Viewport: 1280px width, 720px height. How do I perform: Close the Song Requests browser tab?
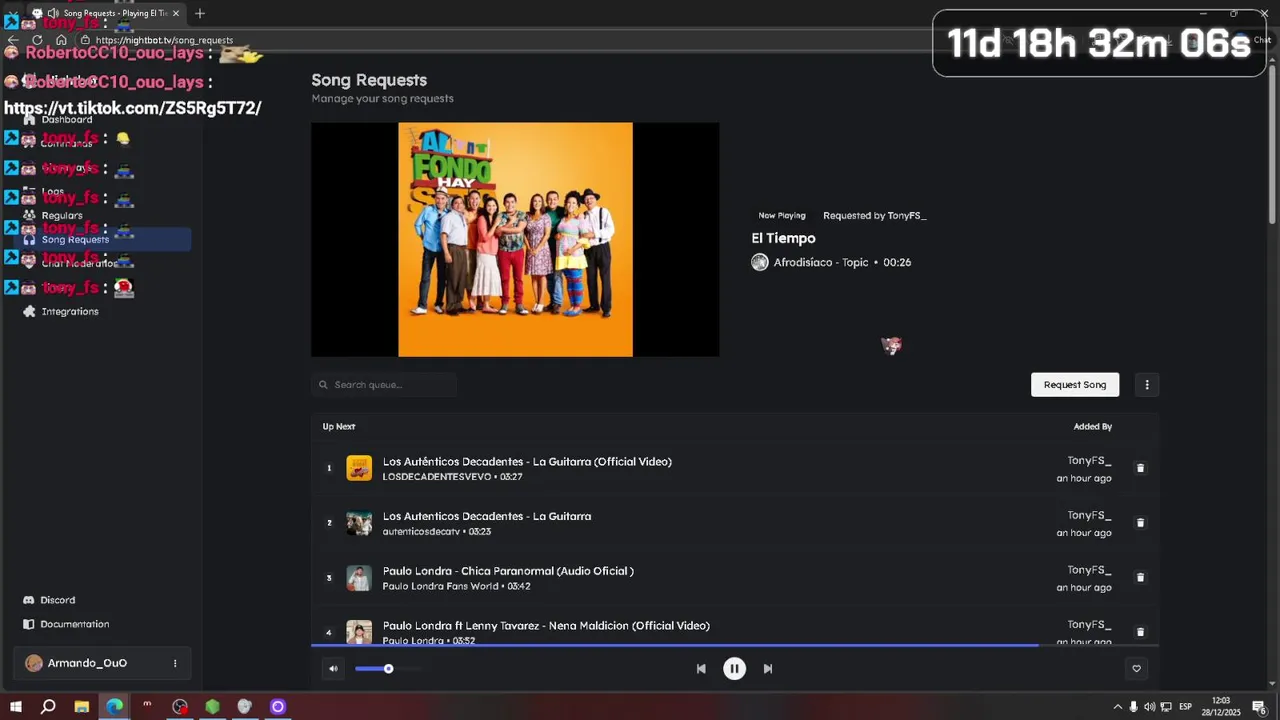[177, 13]
